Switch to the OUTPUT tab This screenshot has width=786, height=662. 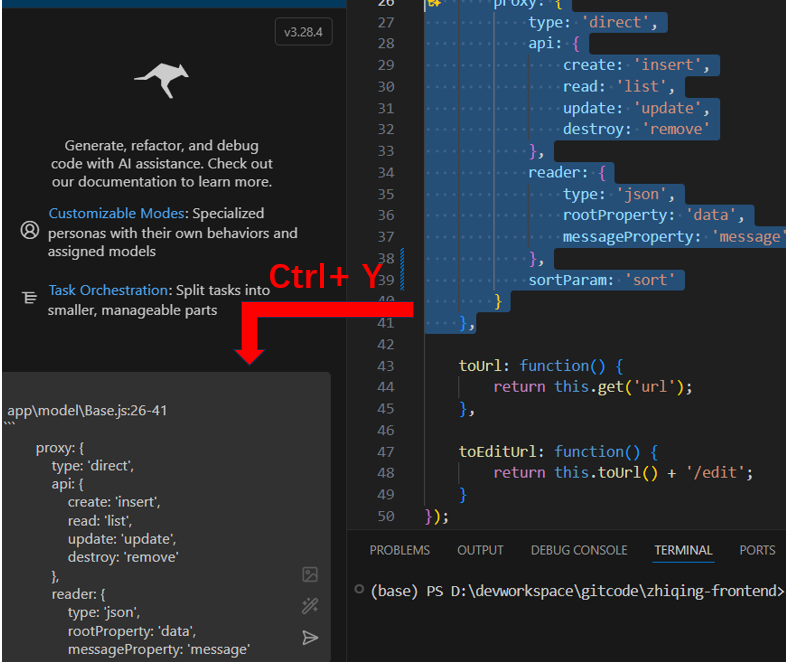tap(480, 550)
